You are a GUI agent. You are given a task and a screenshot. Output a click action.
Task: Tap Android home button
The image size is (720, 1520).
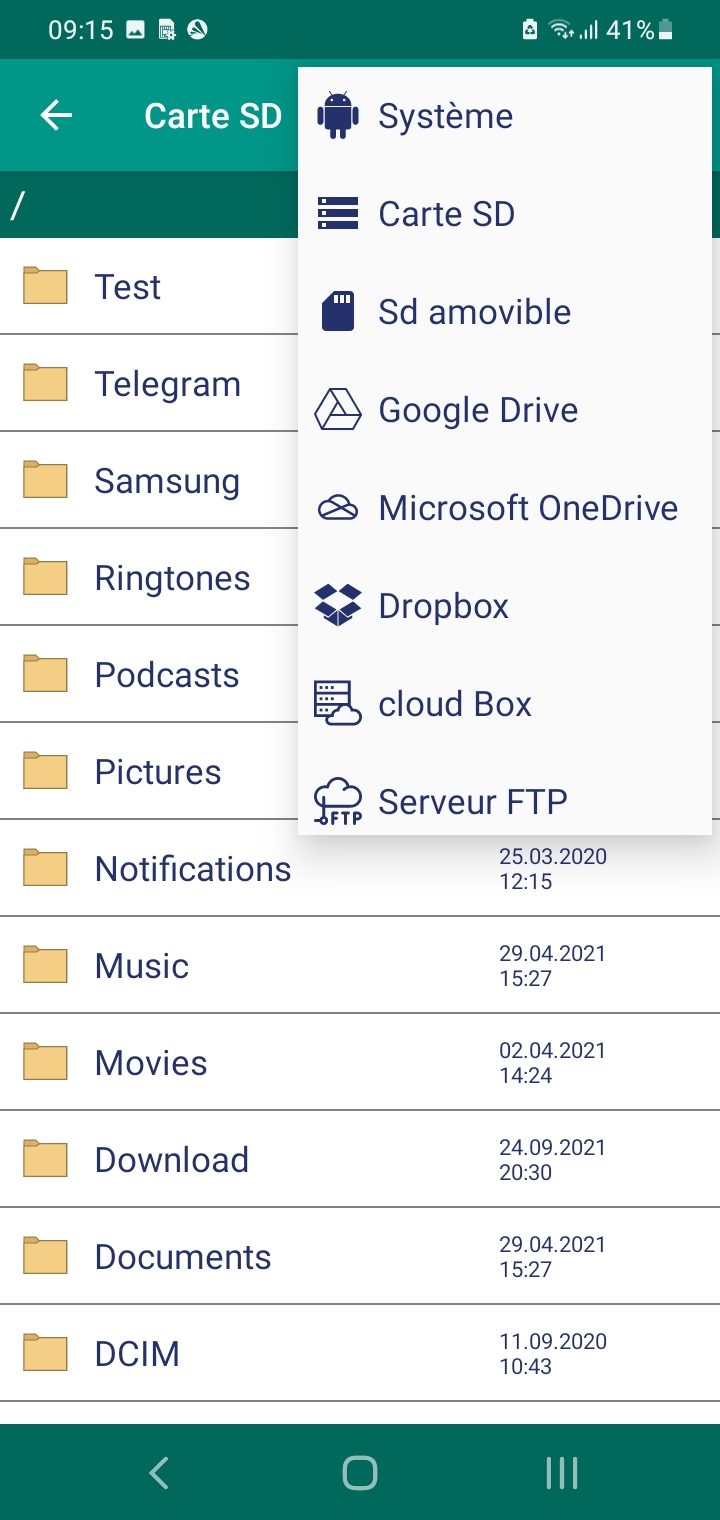(360, 1473)
